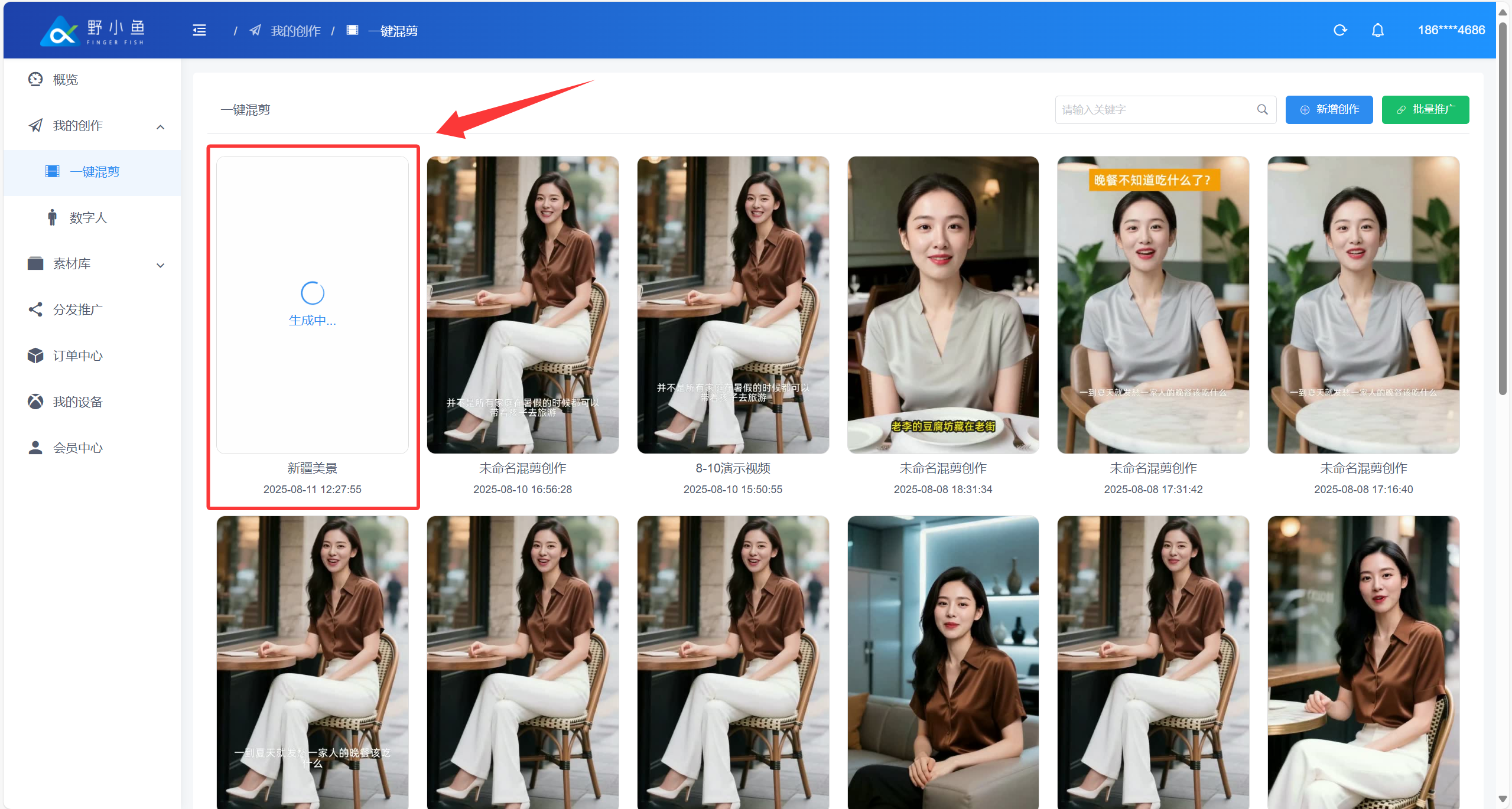The image size is (1512, 809).
Task: Click the 分发推广 share icon
Action: (x=35, y=309)
